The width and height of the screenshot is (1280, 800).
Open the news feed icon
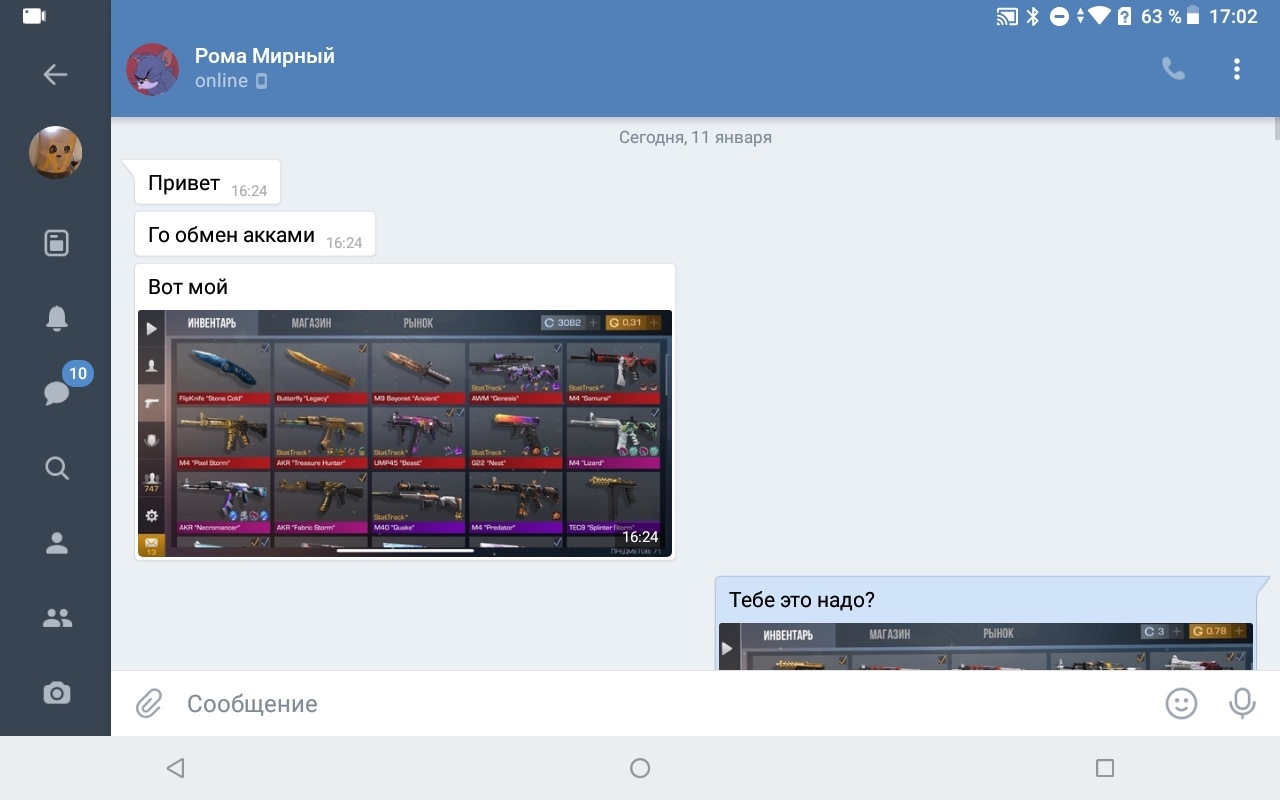click(x=56, y=243)
